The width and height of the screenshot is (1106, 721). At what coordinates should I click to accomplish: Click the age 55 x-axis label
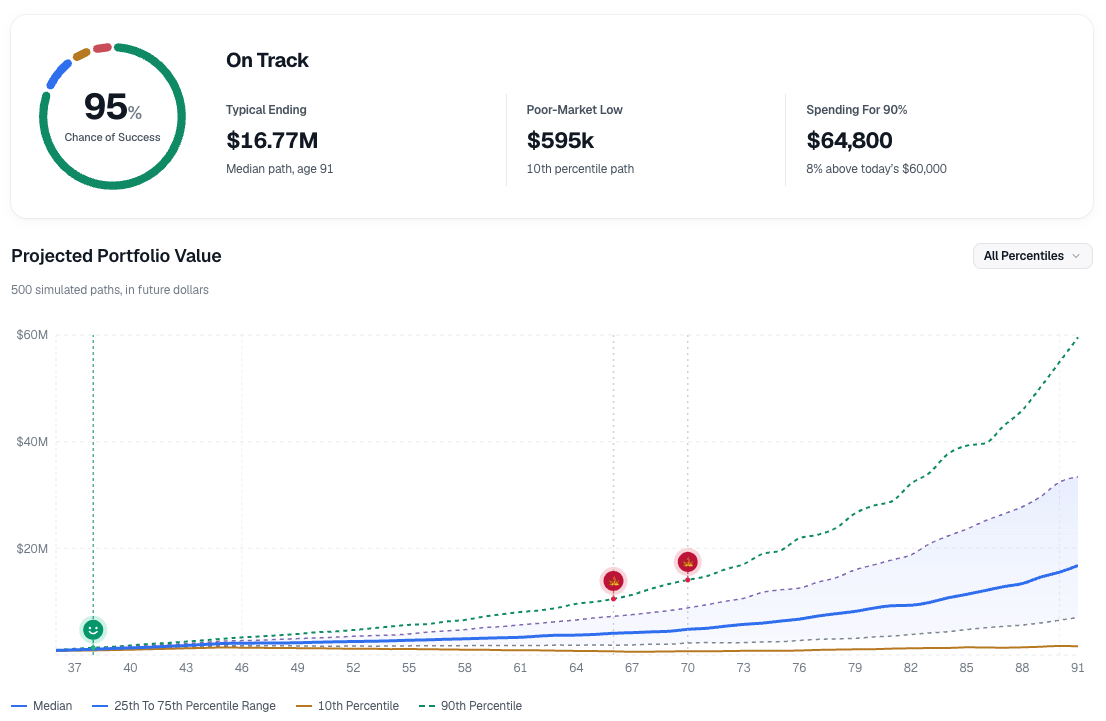tap(409, 667)
